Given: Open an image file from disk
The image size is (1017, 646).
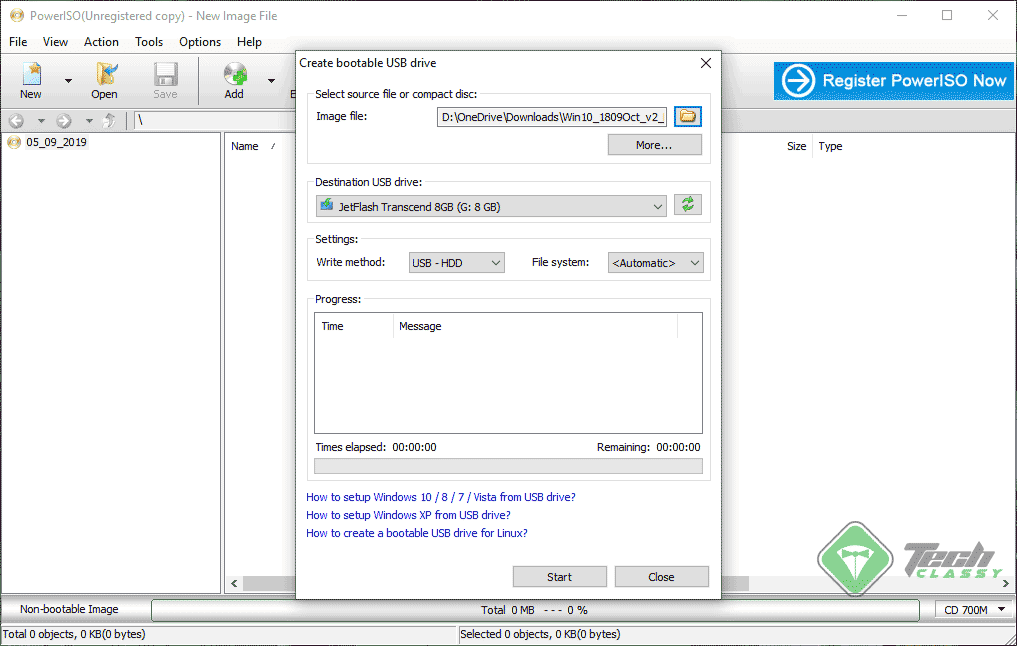Looking at the screenshot, I should click(x=104, y=80).
